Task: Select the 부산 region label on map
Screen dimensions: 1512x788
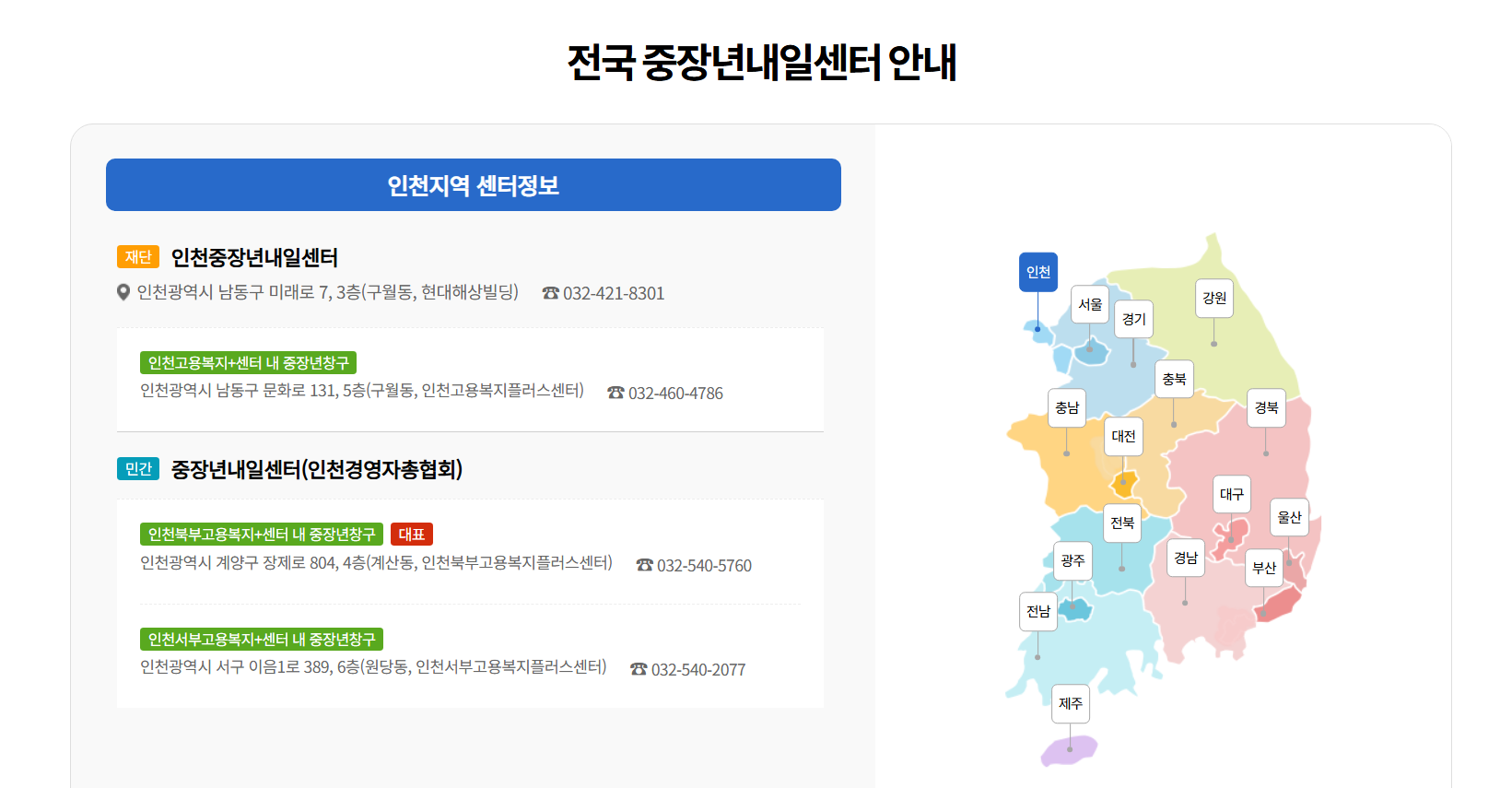Action: coord(1263,568)
